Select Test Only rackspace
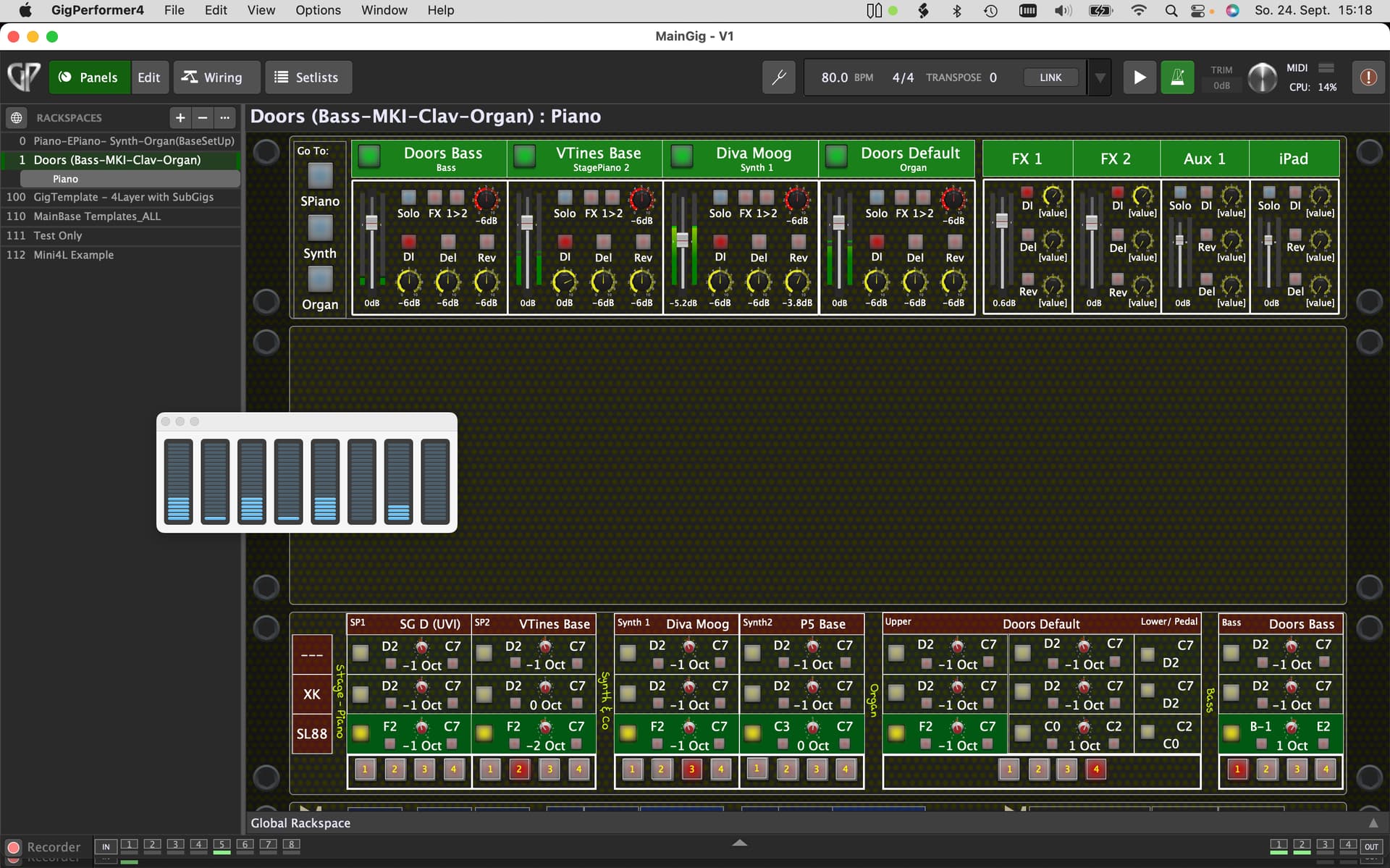 120,236
